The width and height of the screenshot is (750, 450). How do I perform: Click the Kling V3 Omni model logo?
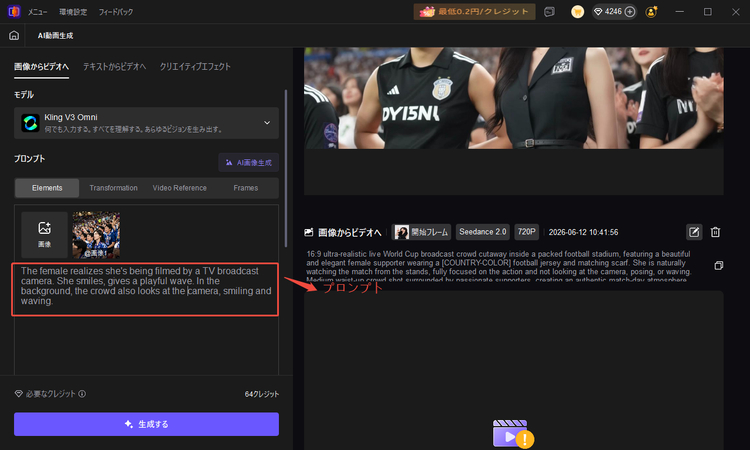point(30,123)
